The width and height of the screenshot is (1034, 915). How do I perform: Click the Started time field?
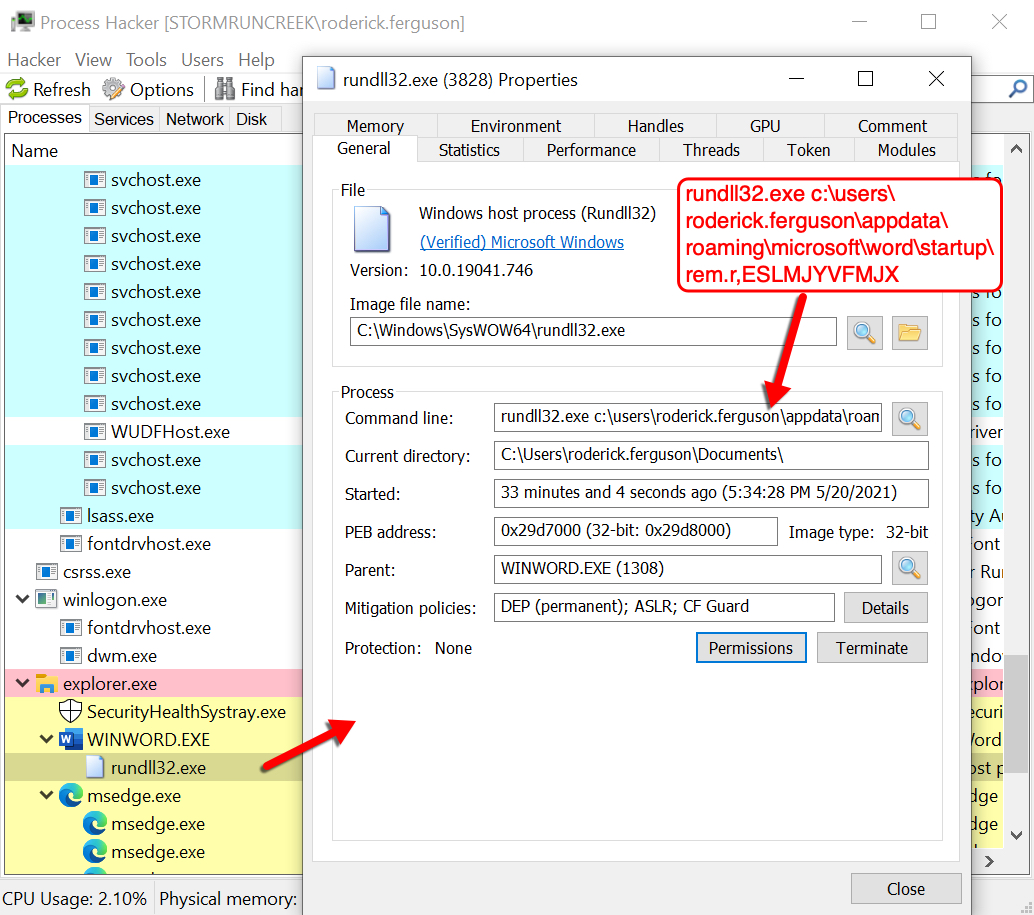click(711, 493)
